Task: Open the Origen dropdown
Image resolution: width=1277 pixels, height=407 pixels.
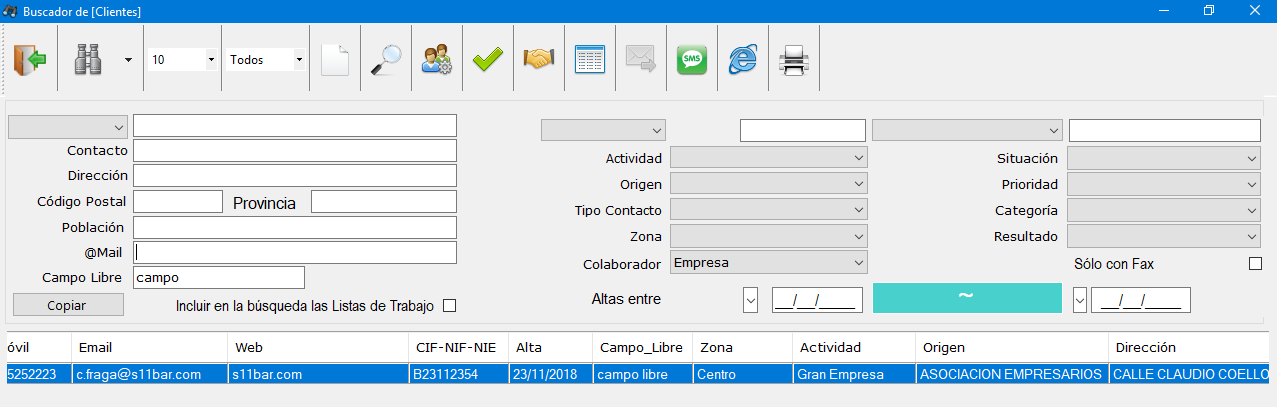Action: [768, 184]
